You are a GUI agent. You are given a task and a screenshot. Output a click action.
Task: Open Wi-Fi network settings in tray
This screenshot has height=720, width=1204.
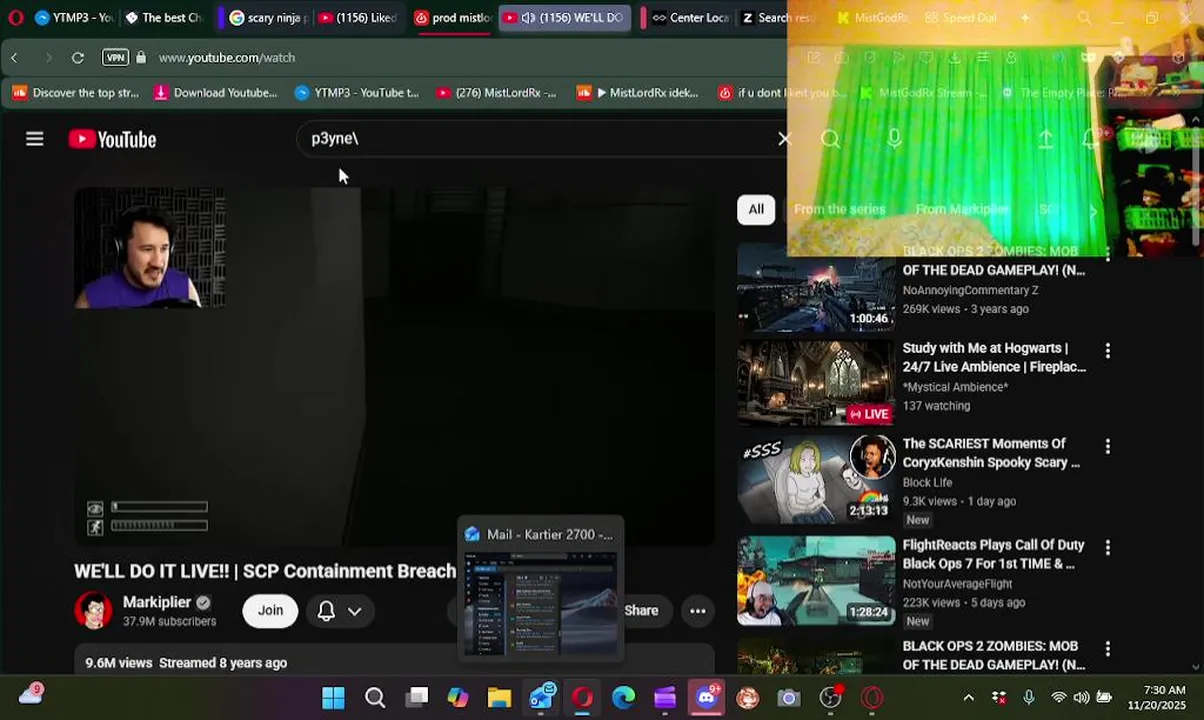pos(1058,698)
